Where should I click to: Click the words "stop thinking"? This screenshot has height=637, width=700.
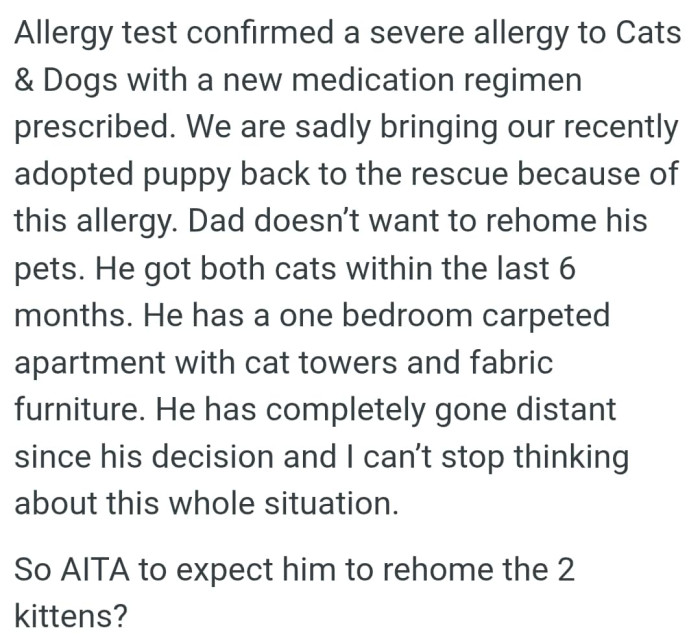click(535, 459)
